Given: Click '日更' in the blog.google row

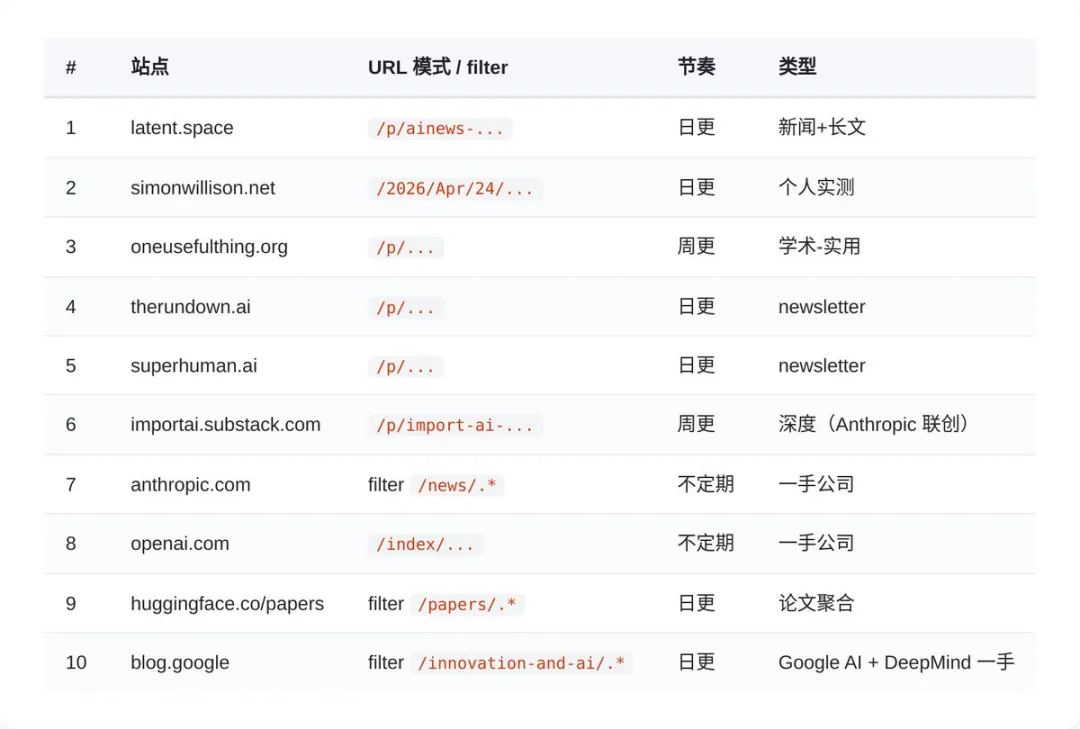Looking at the screenshot, I should pyautogui.click(x=696, y=663).
